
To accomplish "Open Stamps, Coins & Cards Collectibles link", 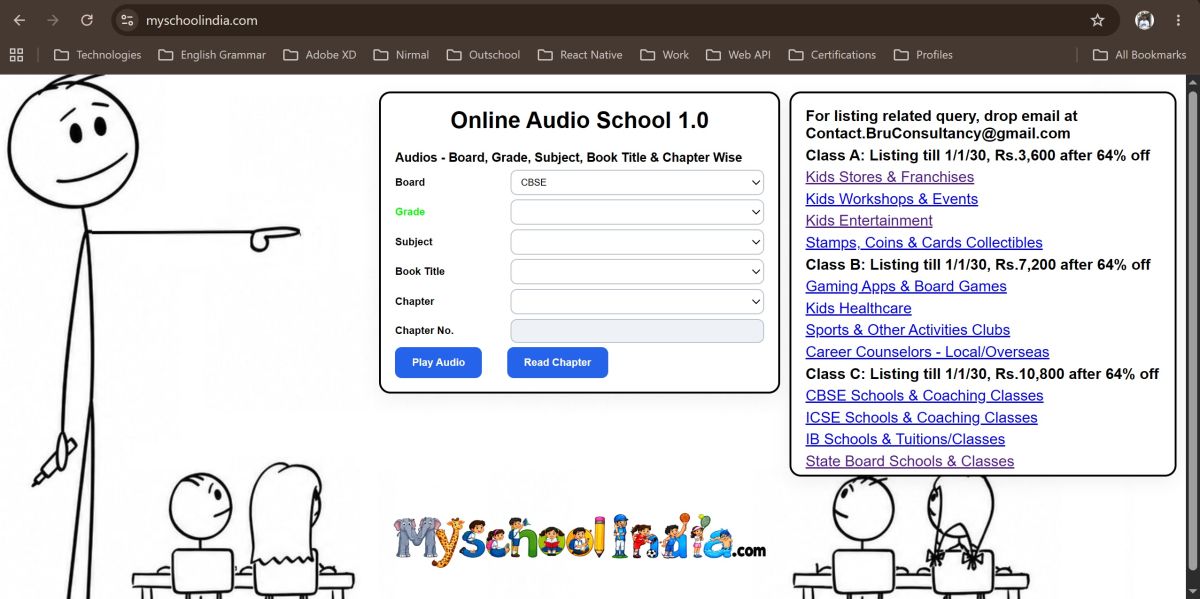I will [924, 243].
